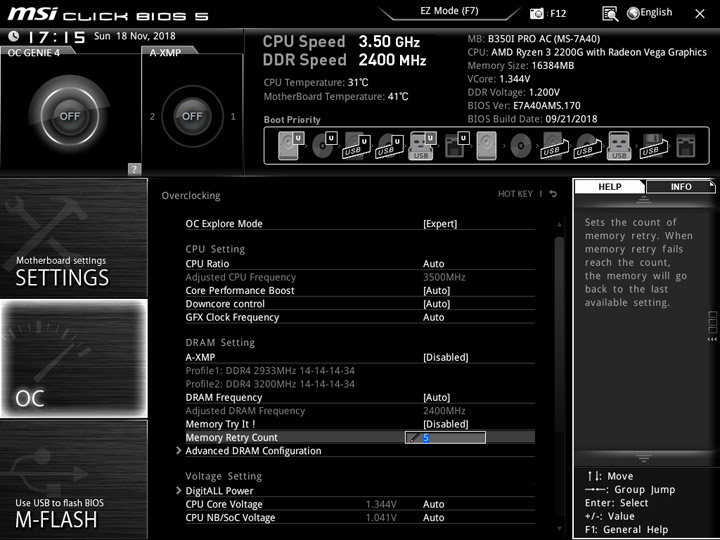Screen dimensions: 720x540
Task: Toggle the OC Genie 4 OFF button
Action: (69, 116)
